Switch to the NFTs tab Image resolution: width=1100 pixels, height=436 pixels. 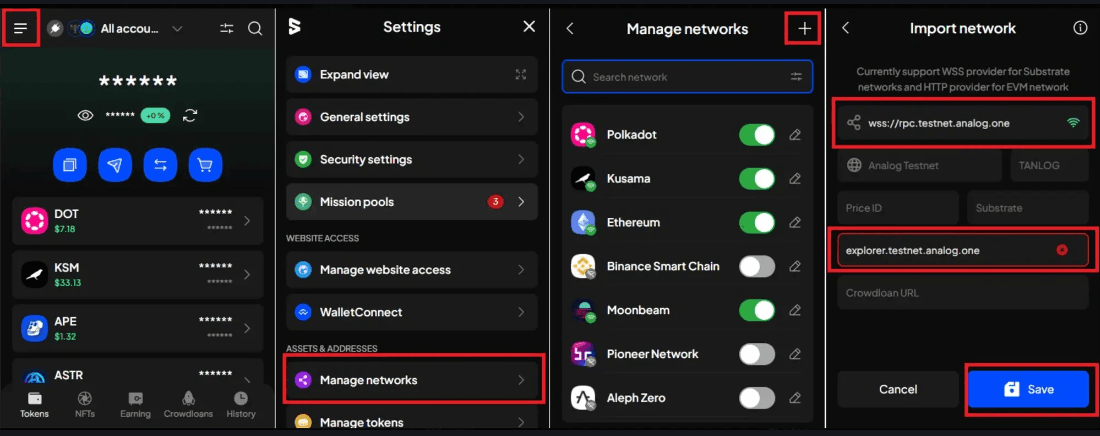coord(85,405)
